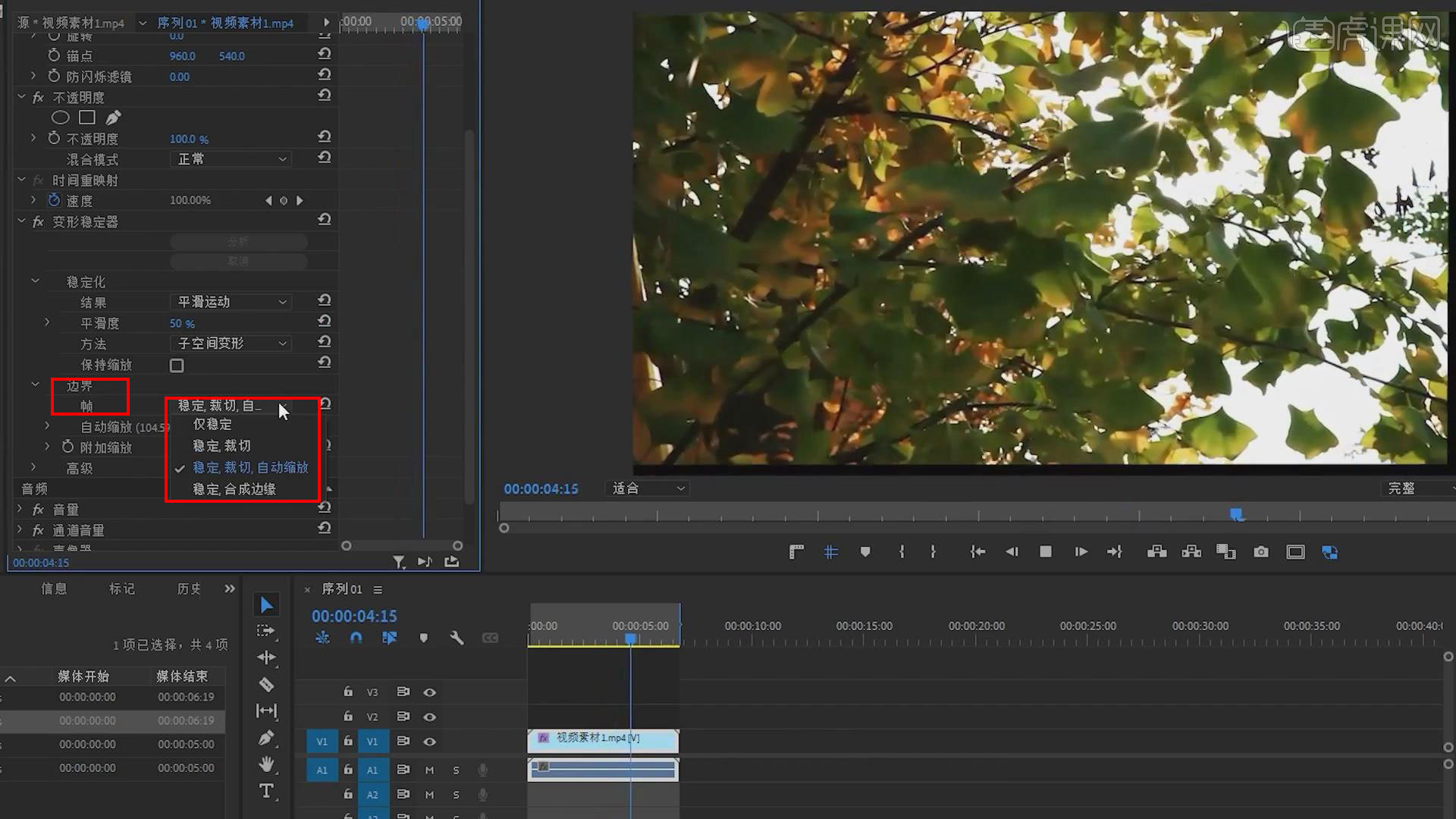
Task: Click the smoothness 50% value
Action: coord(182,323)
